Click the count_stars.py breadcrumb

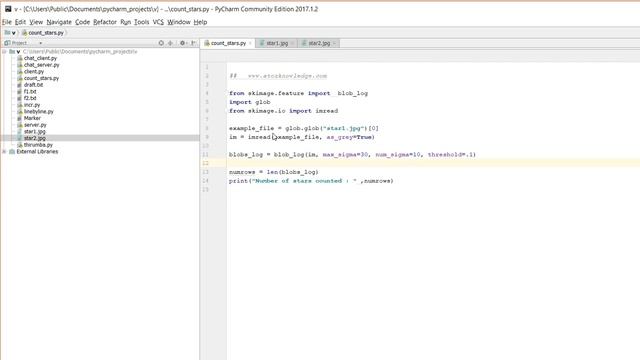click(43, 33)
